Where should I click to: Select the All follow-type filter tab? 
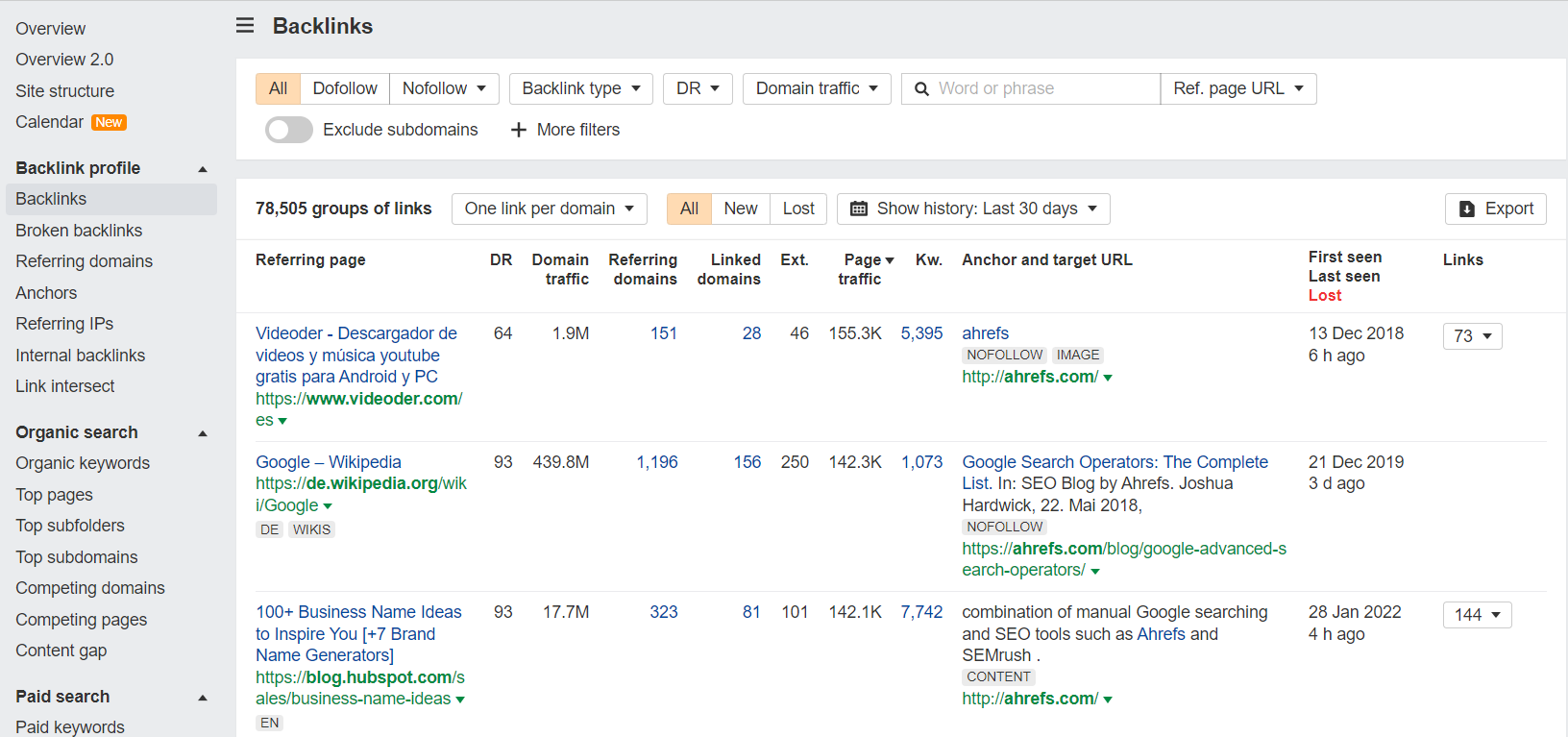(278, 88)
